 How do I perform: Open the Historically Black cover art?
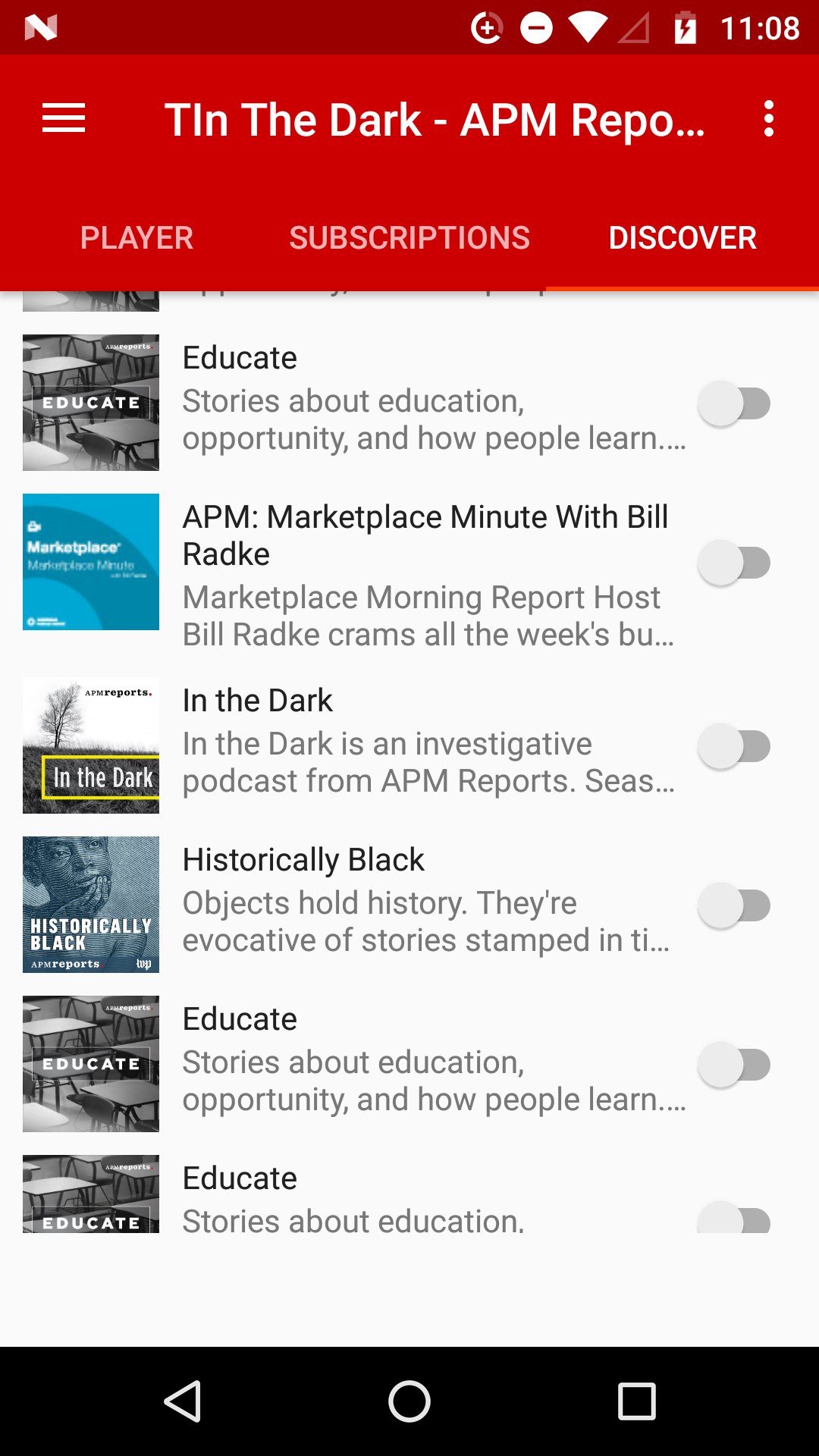click(91, 905)
